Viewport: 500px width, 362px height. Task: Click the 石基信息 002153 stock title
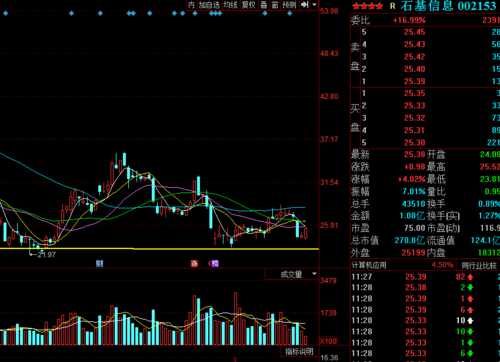point(449,6)
